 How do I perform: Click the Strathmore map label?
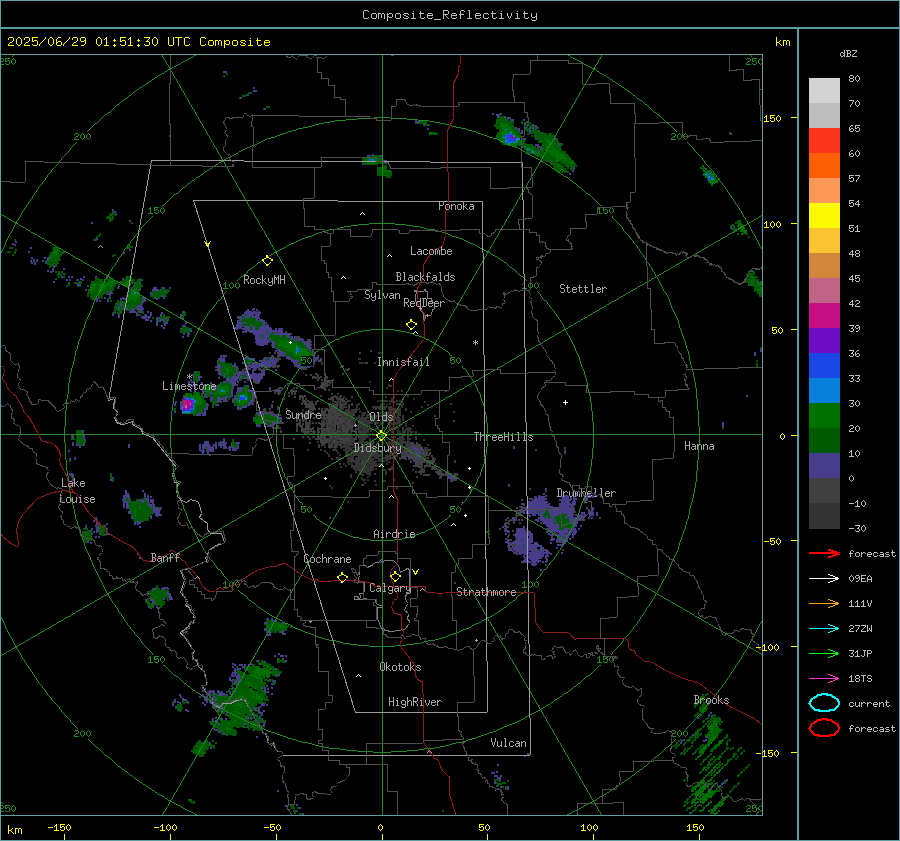pyautogui.click(x=486, y=592)
